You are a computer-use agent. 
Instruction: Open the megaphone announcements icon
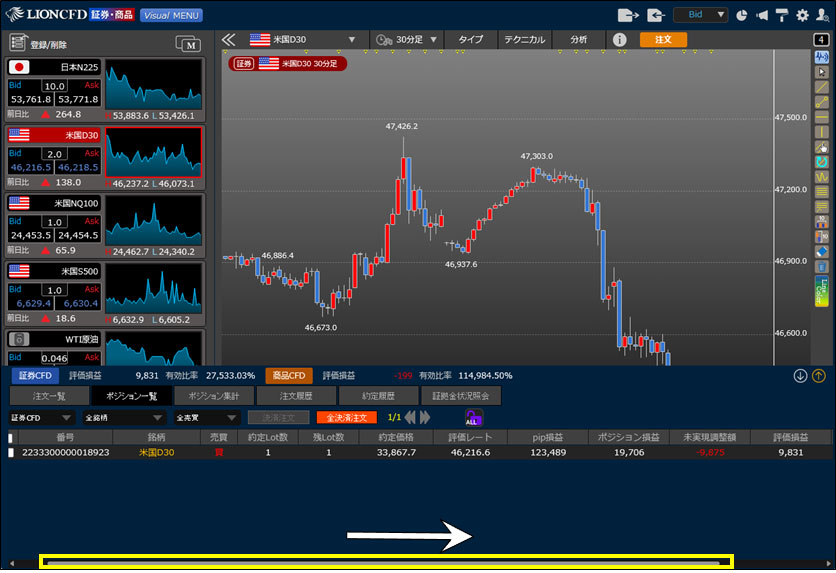762,15
